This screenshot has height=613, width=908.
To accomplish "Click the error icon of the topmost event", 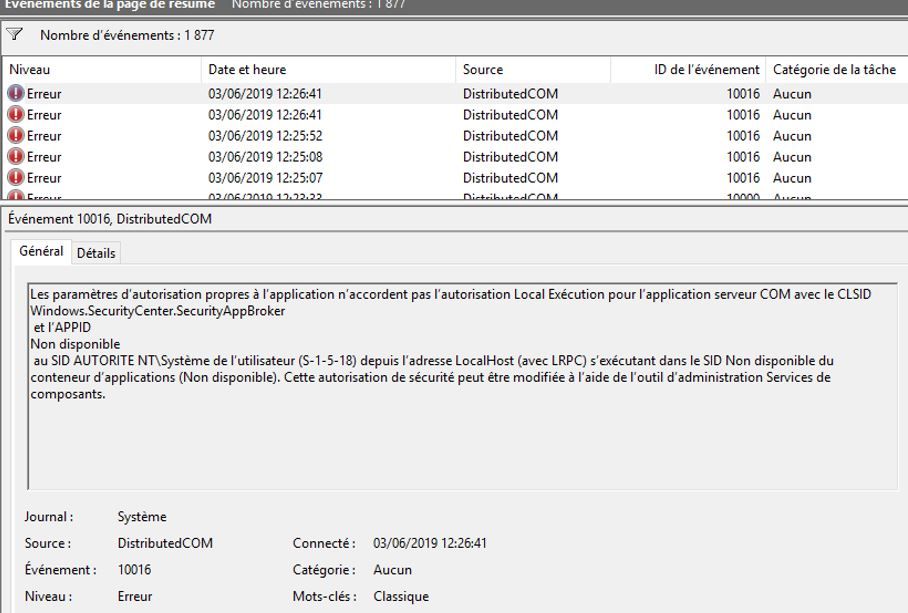I will (16, 94).
